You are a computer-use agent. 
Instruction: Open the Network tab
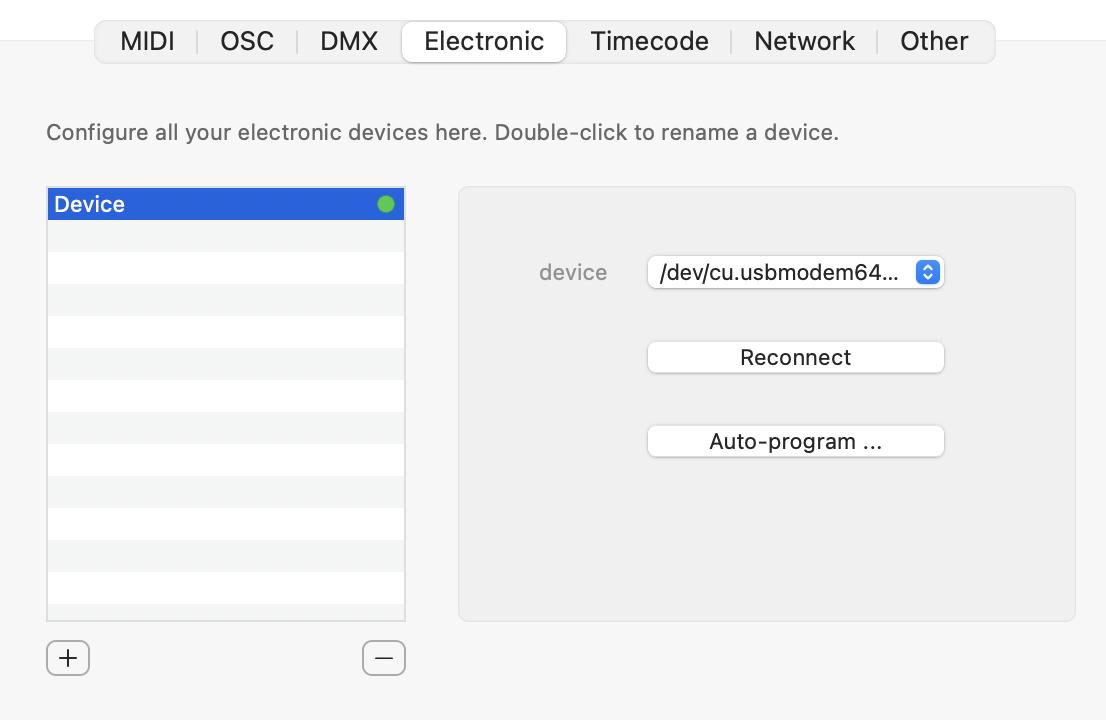804,42
